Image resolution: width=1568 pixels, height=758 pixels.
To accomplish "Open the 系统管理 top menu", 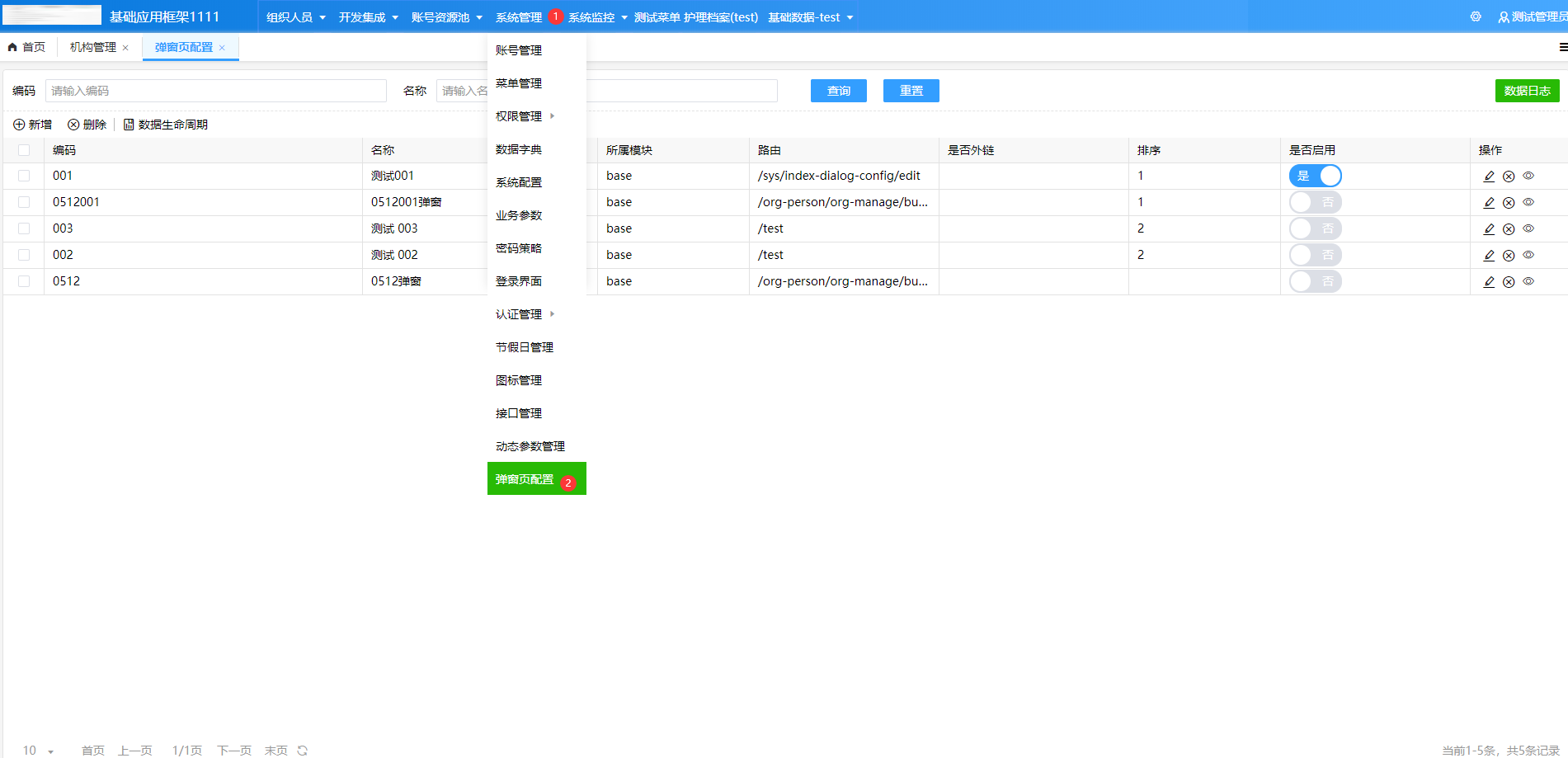I will tap(519, 17).
